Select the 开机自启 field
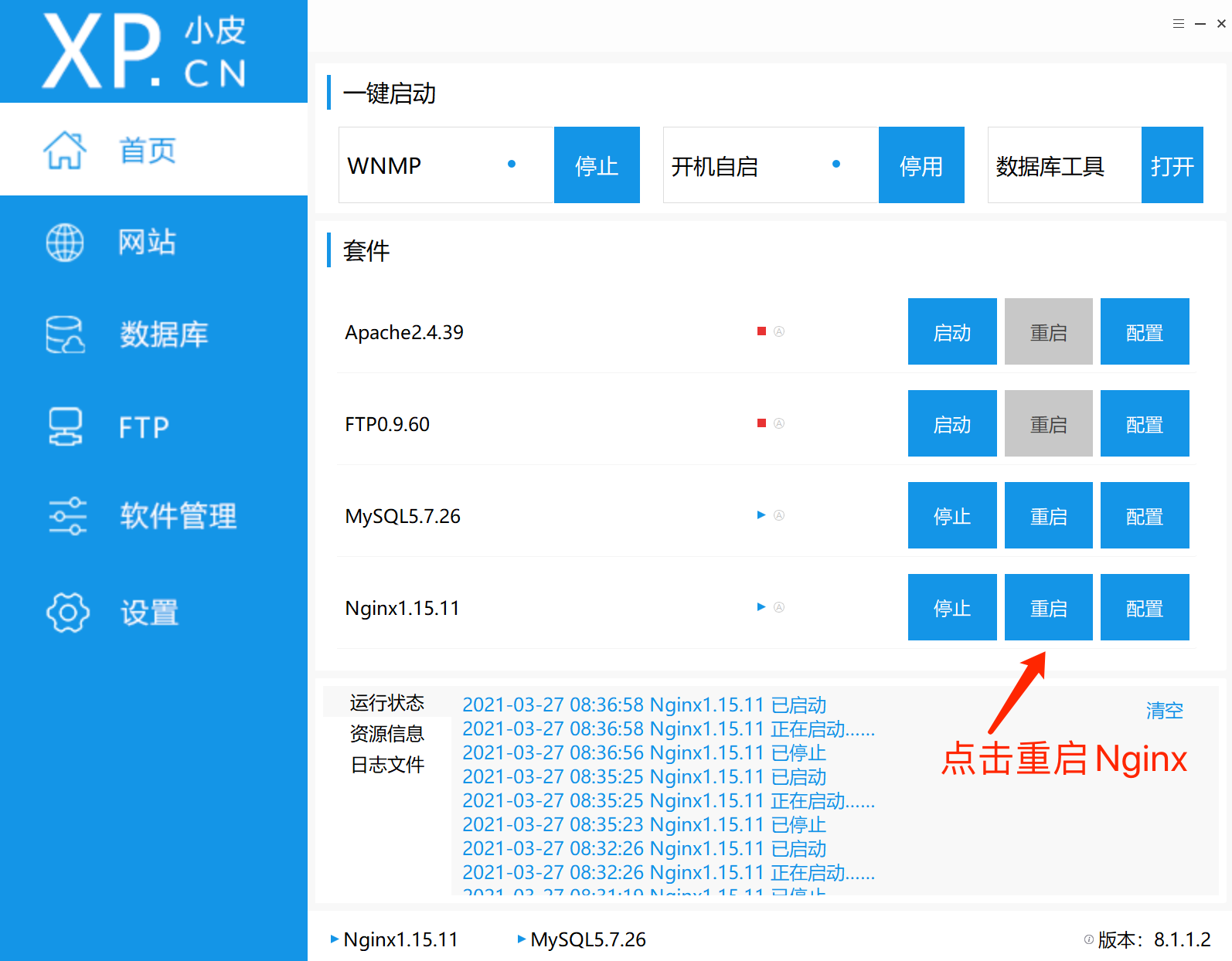 (771, 165)
